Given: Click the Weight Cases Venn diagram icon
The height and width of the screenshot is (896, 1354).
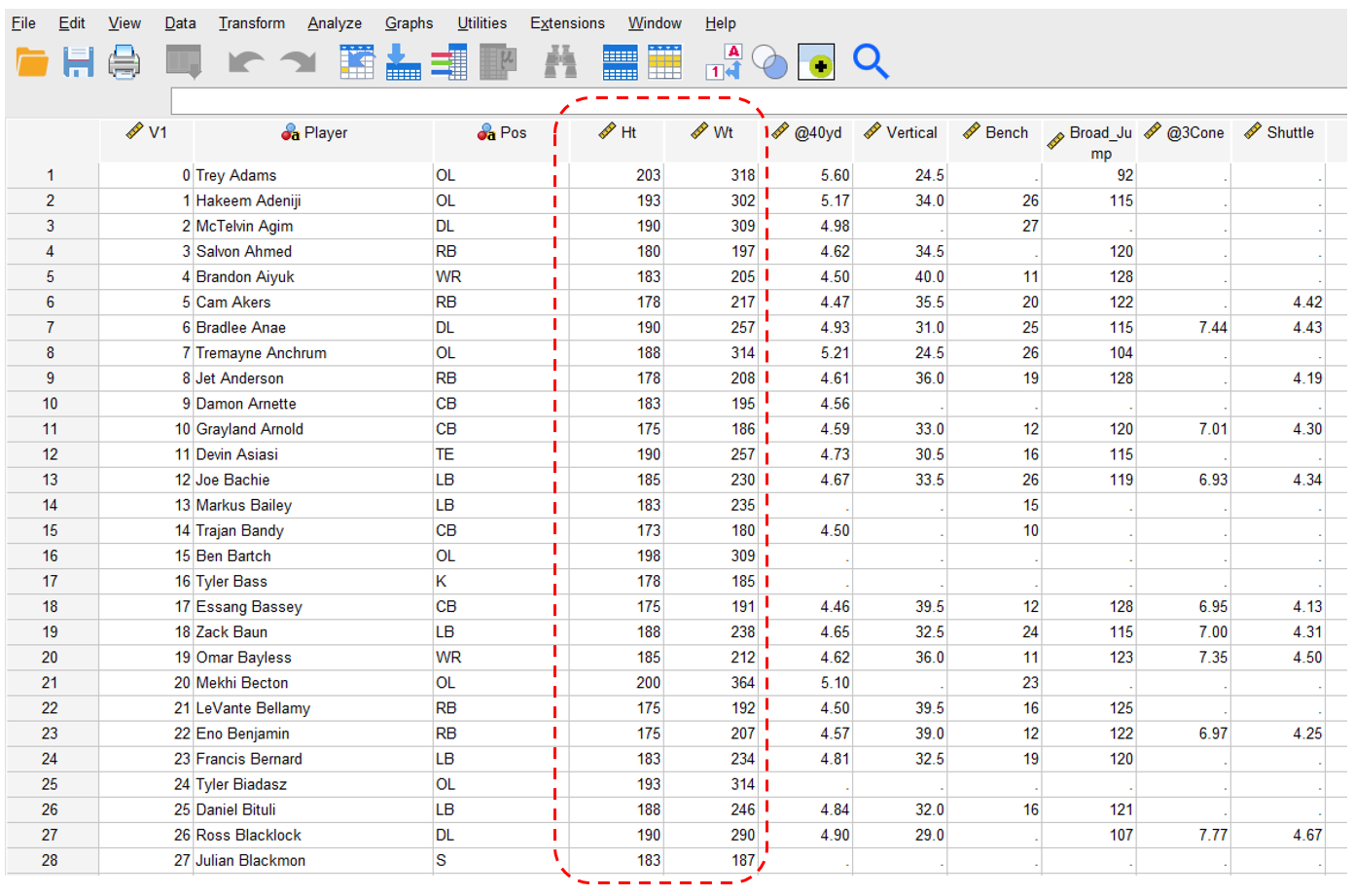Looking at the screenshot, I should 769,61.
